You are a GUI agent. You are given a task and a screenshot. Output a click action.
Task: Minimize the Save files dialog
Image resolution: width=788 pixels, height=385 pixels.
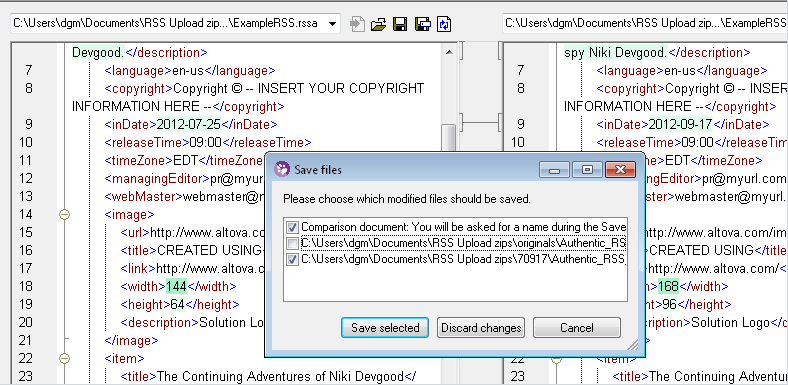click(554, 170)
